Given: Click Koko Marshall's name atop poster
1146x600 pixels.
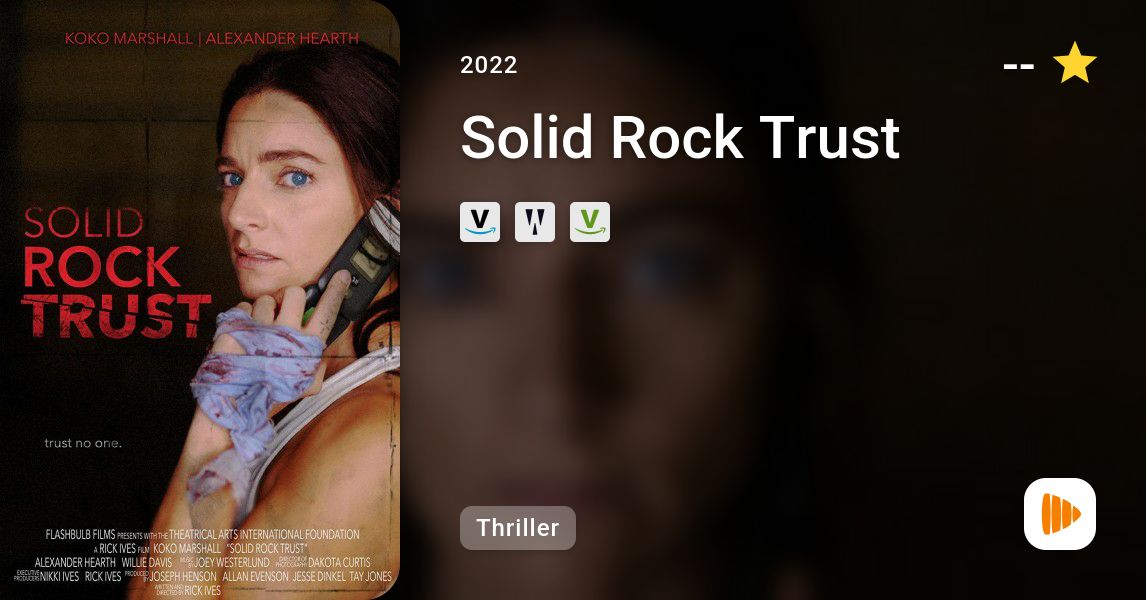Looking at the screenshot, I should (129, 39).
